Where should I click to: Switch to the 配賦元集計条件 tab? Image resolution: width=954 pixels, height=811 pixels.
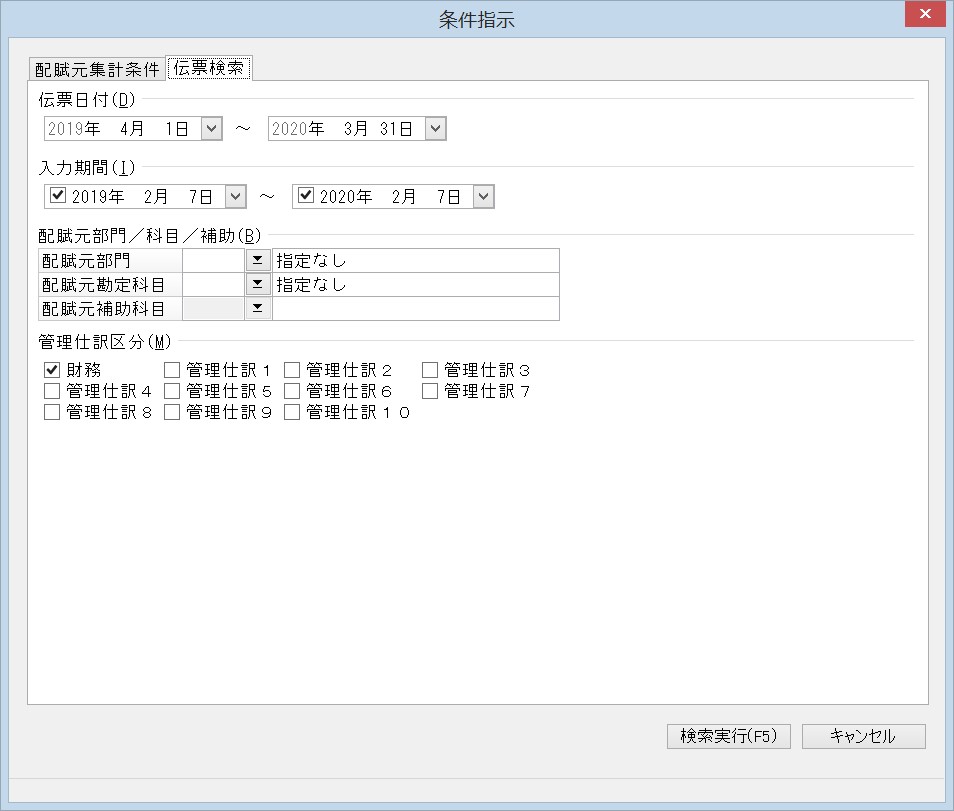pos(97,69)
